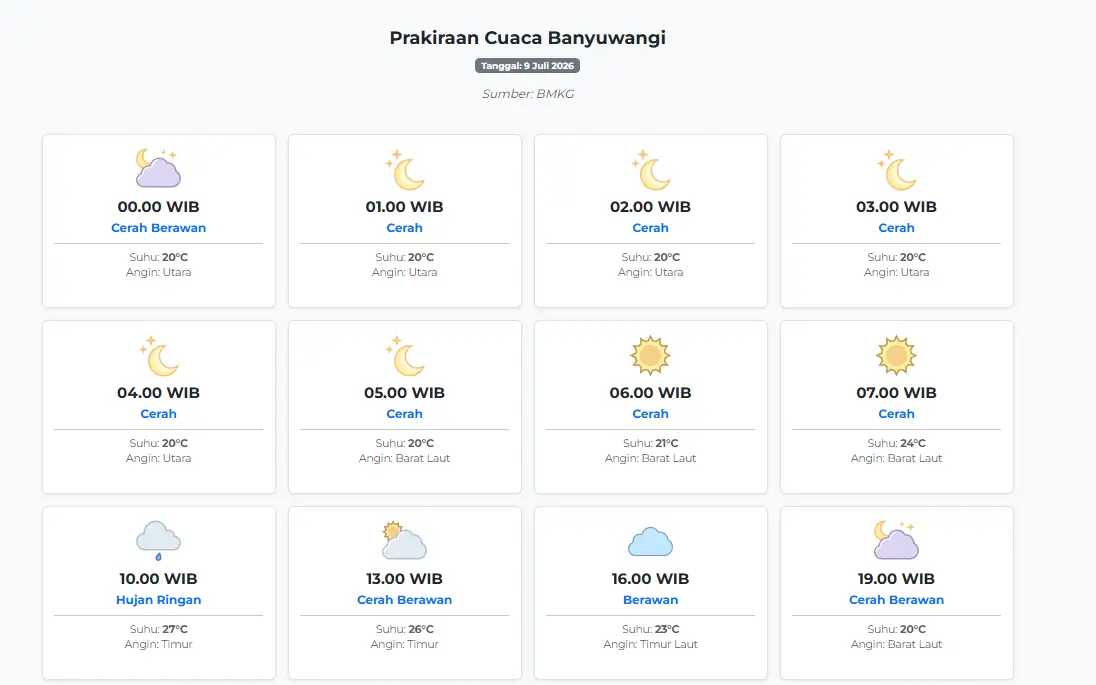
Task: Click 'Suhu: 21°C' in the 06.00 WIB card
Action: (x=651, y=443)
